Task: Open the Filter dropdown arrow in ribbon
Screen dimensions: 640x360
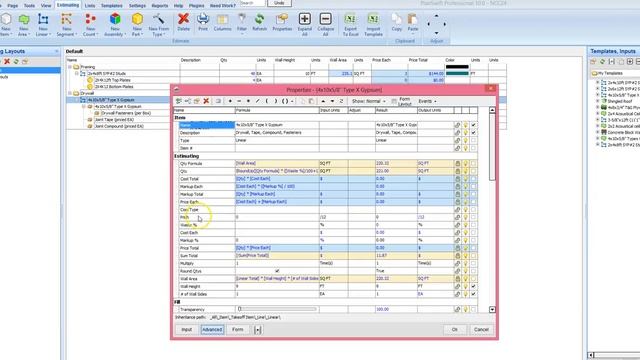Action: [242, 34]
